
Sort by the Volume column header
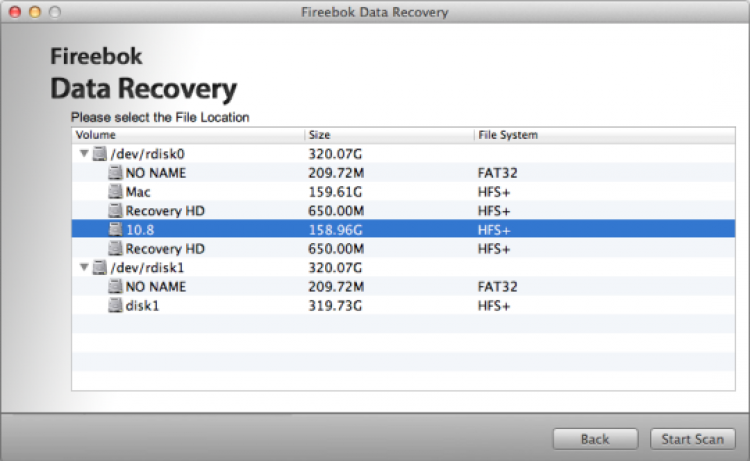pos(188,135)
